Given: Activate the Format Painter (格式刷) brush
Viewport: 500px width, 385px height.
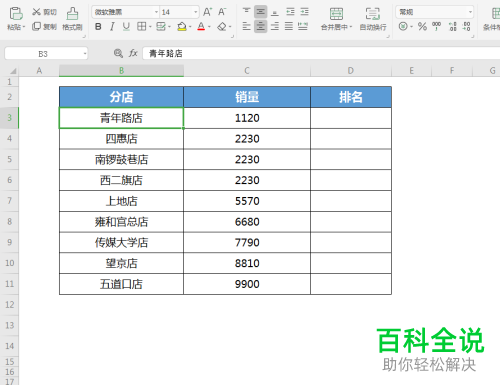Looking at the screenshot, I should [x=72, y=14].
